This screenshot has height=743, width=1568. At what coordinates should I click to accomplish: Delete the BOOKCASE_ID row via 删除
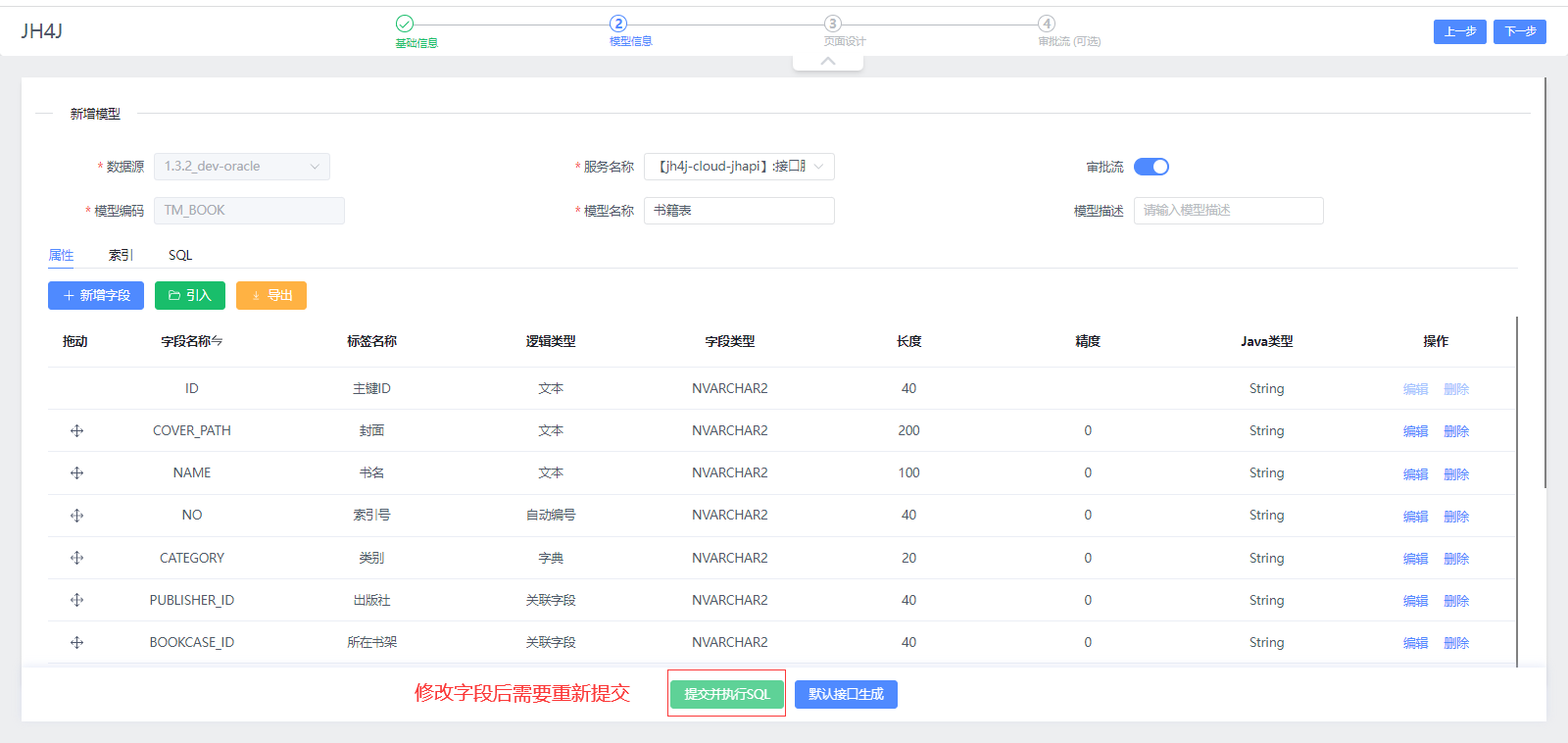point(1456,643)
